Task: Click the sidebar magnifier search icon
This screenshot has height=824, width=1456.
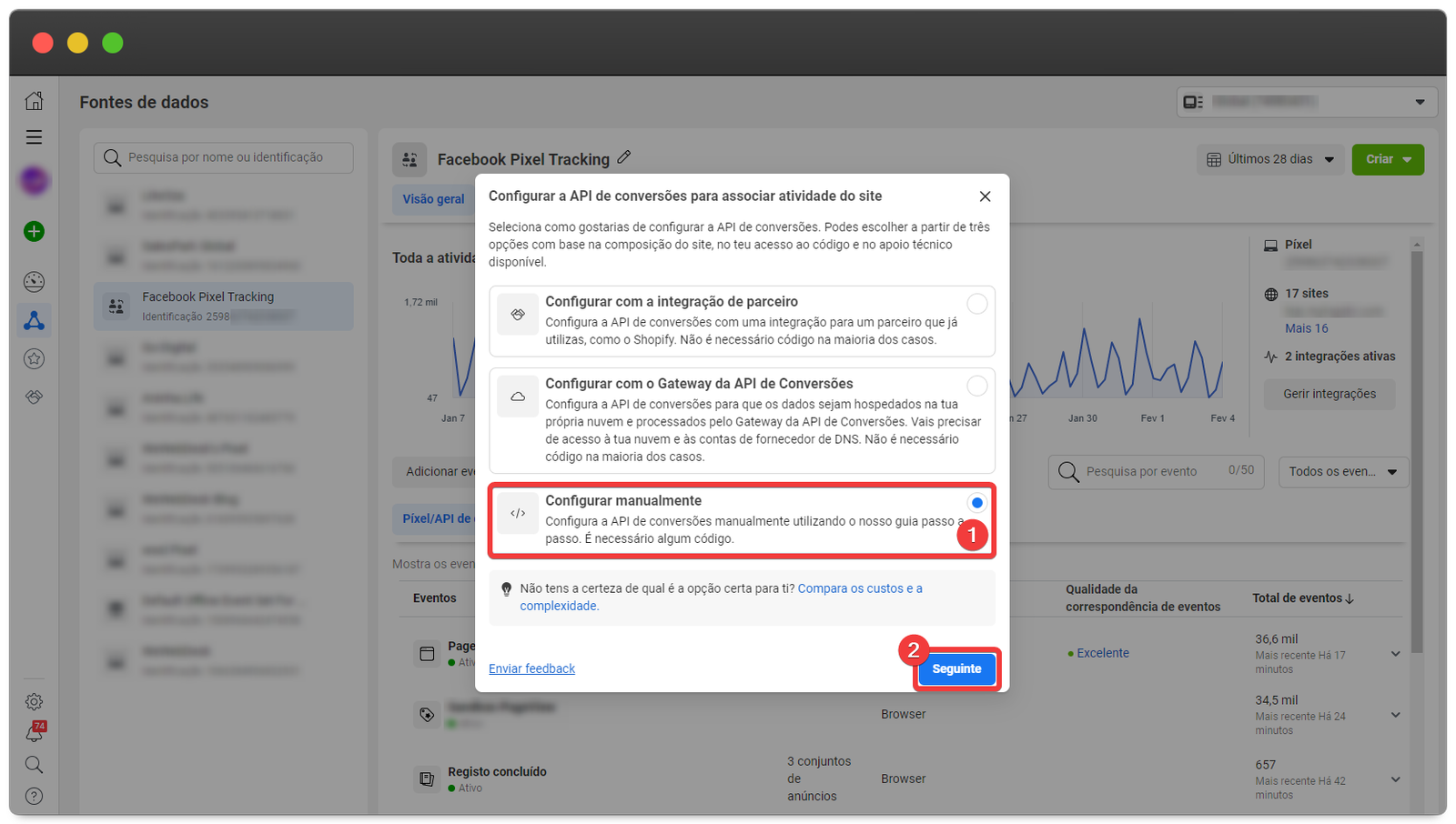Action: (34, 764)
